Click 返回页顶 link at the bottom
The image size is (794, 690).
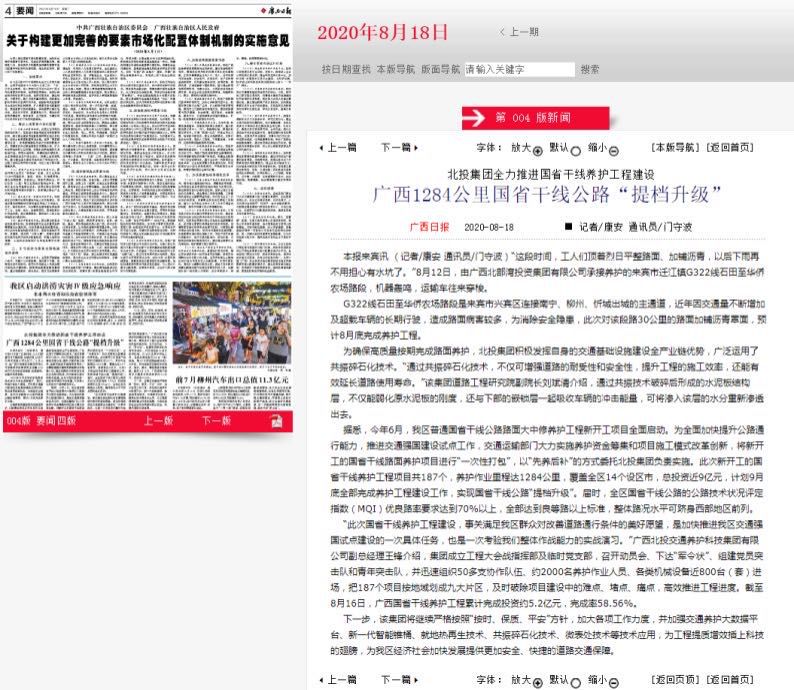coord(672,680)
